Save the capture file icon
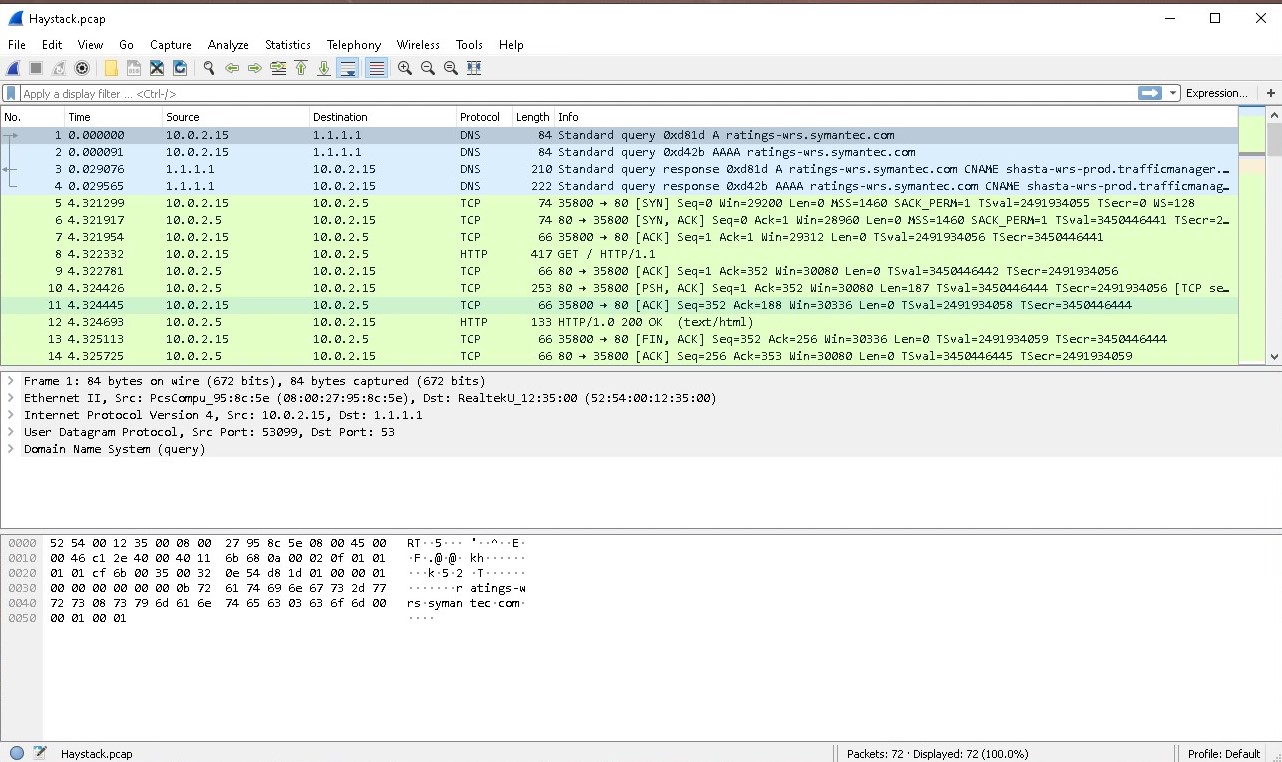The height and width of the screenshot is (762, 1282). (134, 68)
